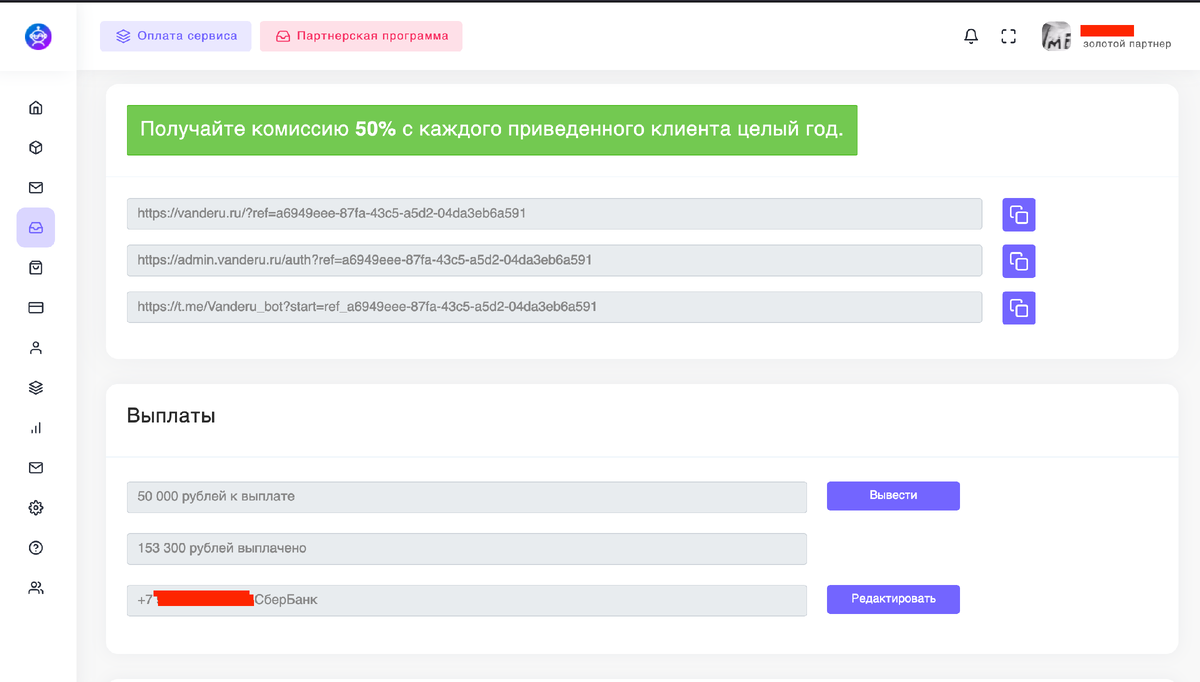Click the Выплаты section heading
Image resolution: width=1200 pixels, height=682 pixels.
(171, 416)
